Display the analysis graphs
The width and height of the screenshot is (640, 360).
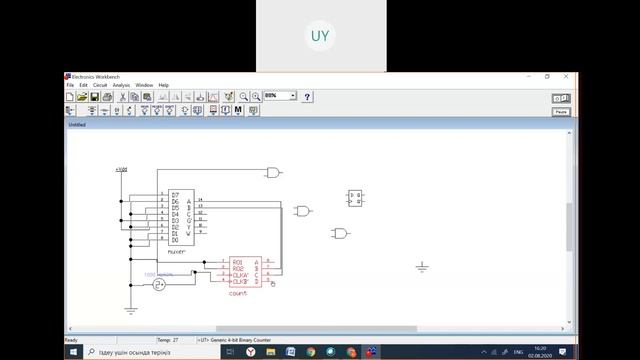click(213, 97)
